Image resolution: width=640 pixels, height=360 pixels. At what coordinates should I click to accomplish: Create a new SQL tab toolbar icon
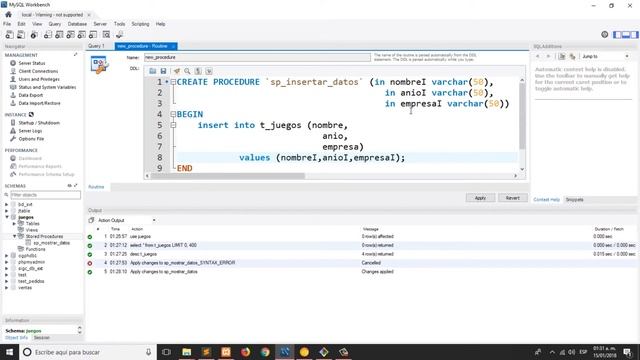pos(9,35)
